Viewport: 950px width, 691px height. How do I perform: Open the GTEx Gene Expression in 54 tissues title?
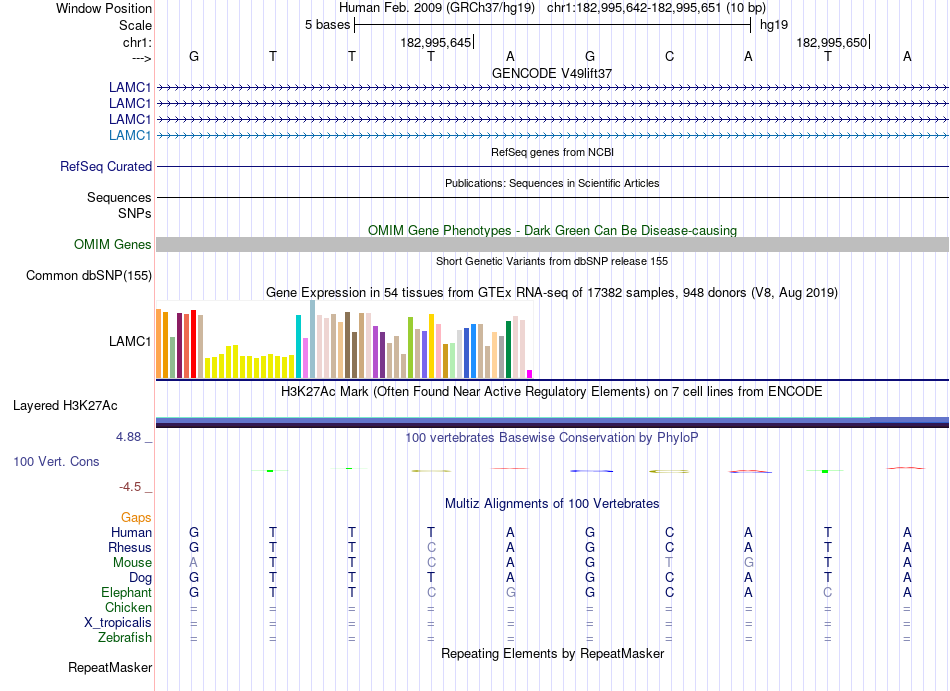552,293
